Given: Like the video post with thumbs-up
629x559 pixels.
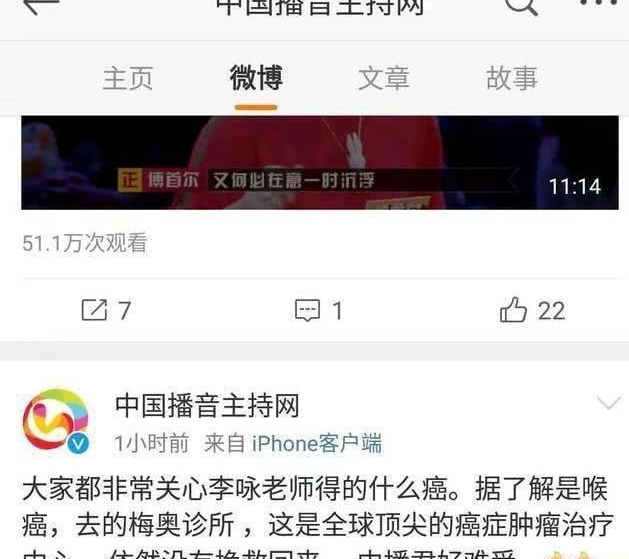Looking at the screenshot, I should click(x=513, y=310).
